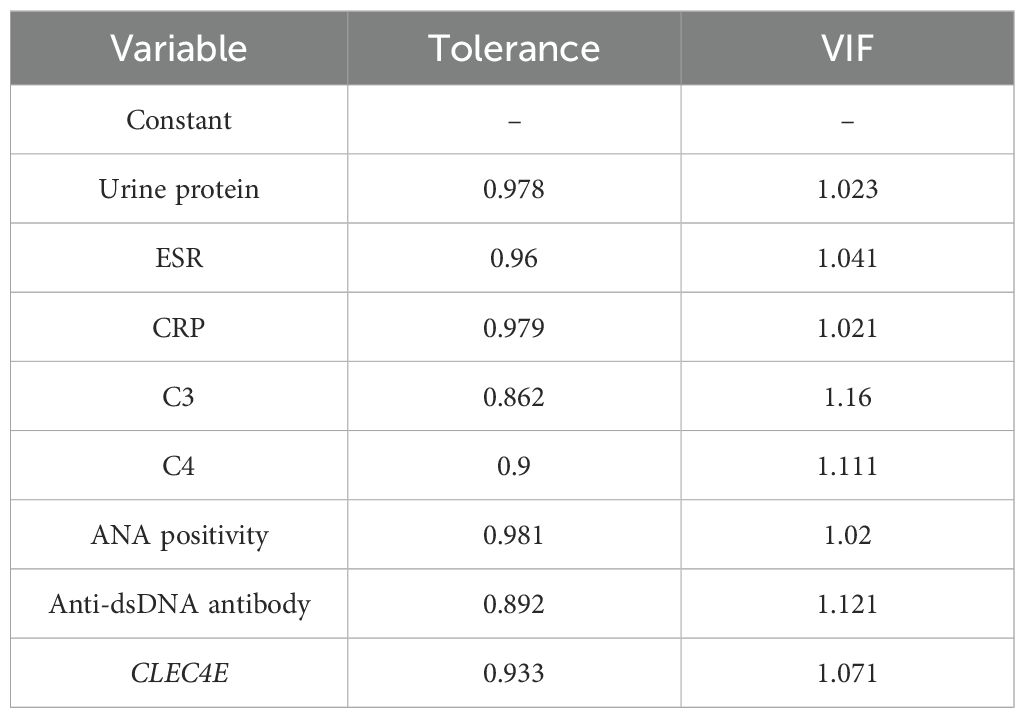Select the Constant row label
The image size is (1025, 718).
(179, 120)
